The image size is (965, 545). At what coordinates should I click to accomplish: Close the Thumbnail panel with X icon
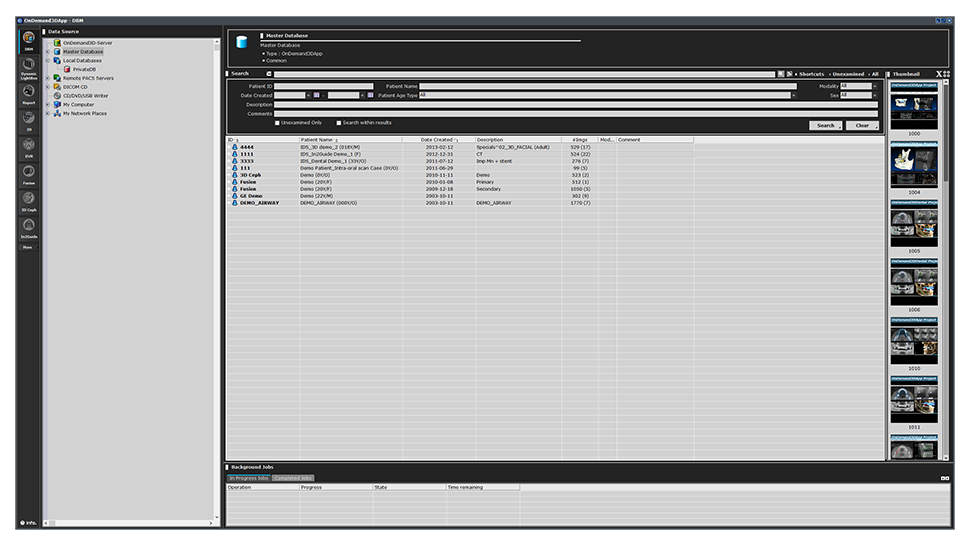click(x=939, y=74)
